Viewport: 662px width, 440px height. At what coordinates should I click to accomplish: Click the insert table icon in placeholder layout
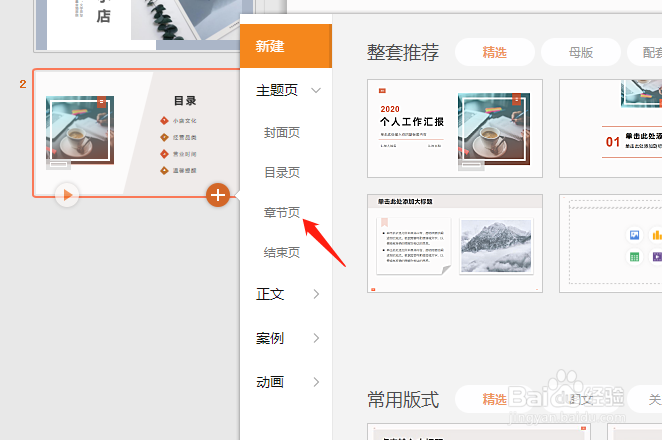[634, 257]
